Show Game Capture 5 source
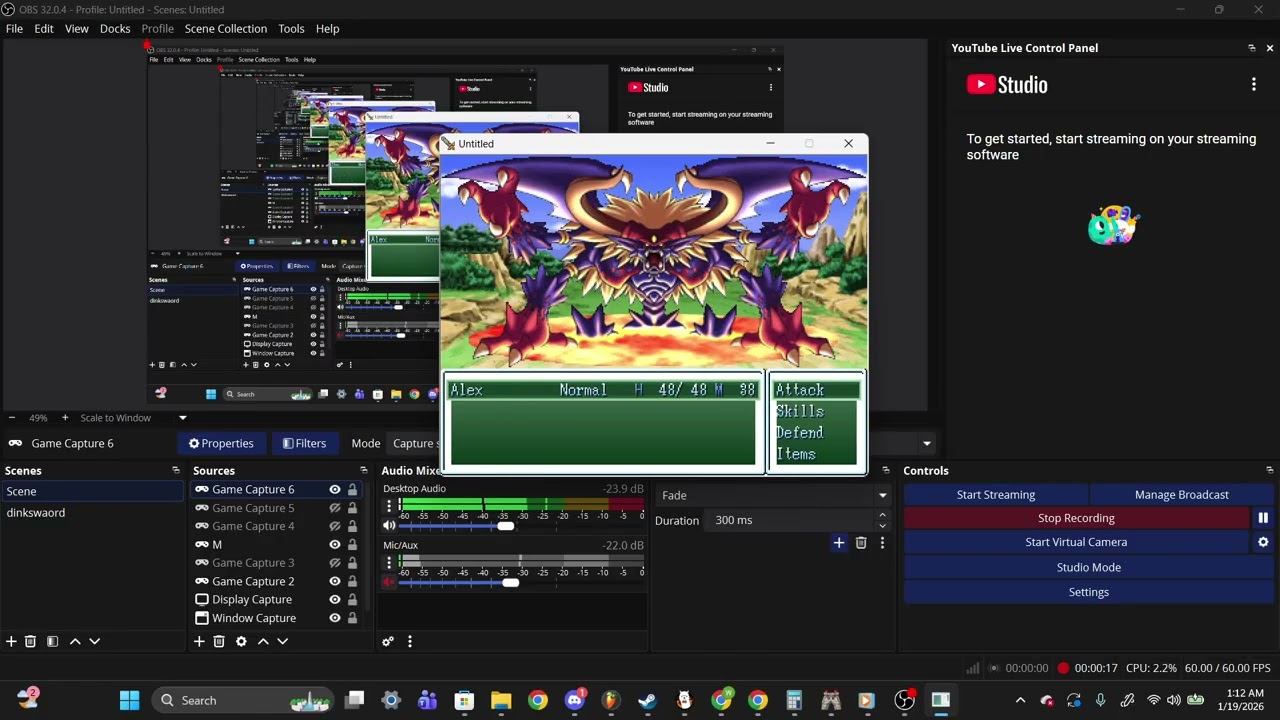 pos(335,508)
